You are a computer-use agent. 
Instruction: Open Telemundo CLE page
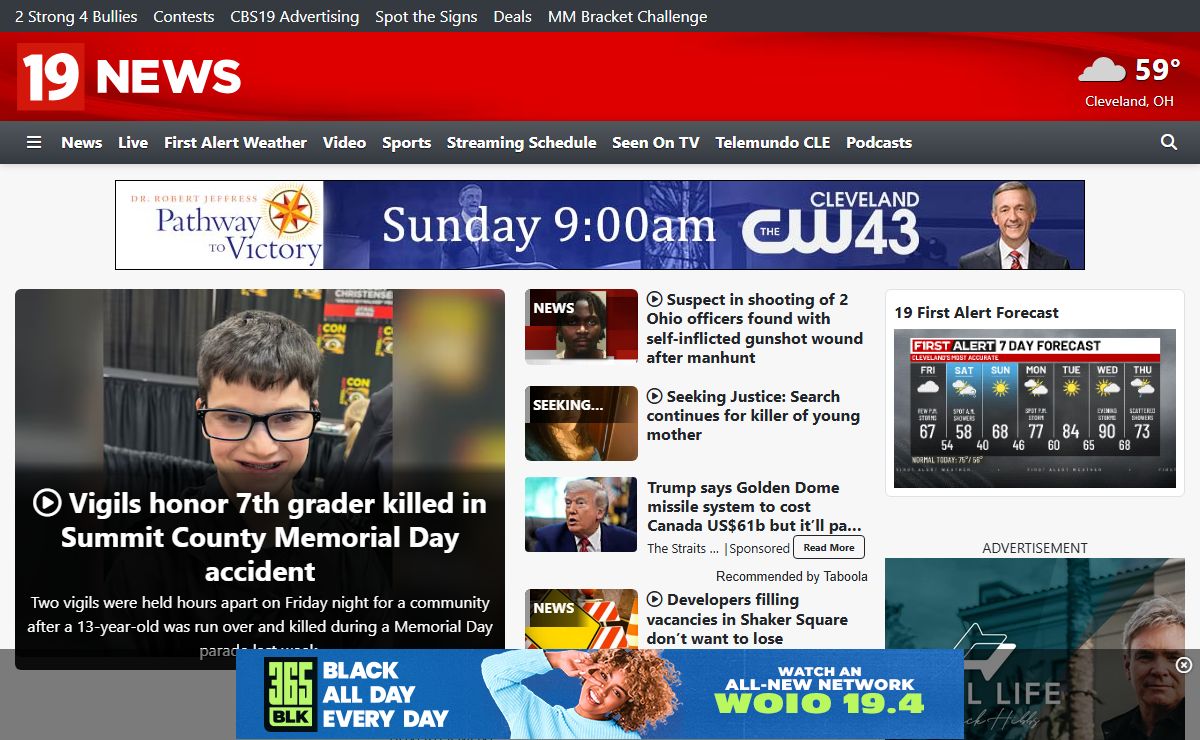point(772,142)
